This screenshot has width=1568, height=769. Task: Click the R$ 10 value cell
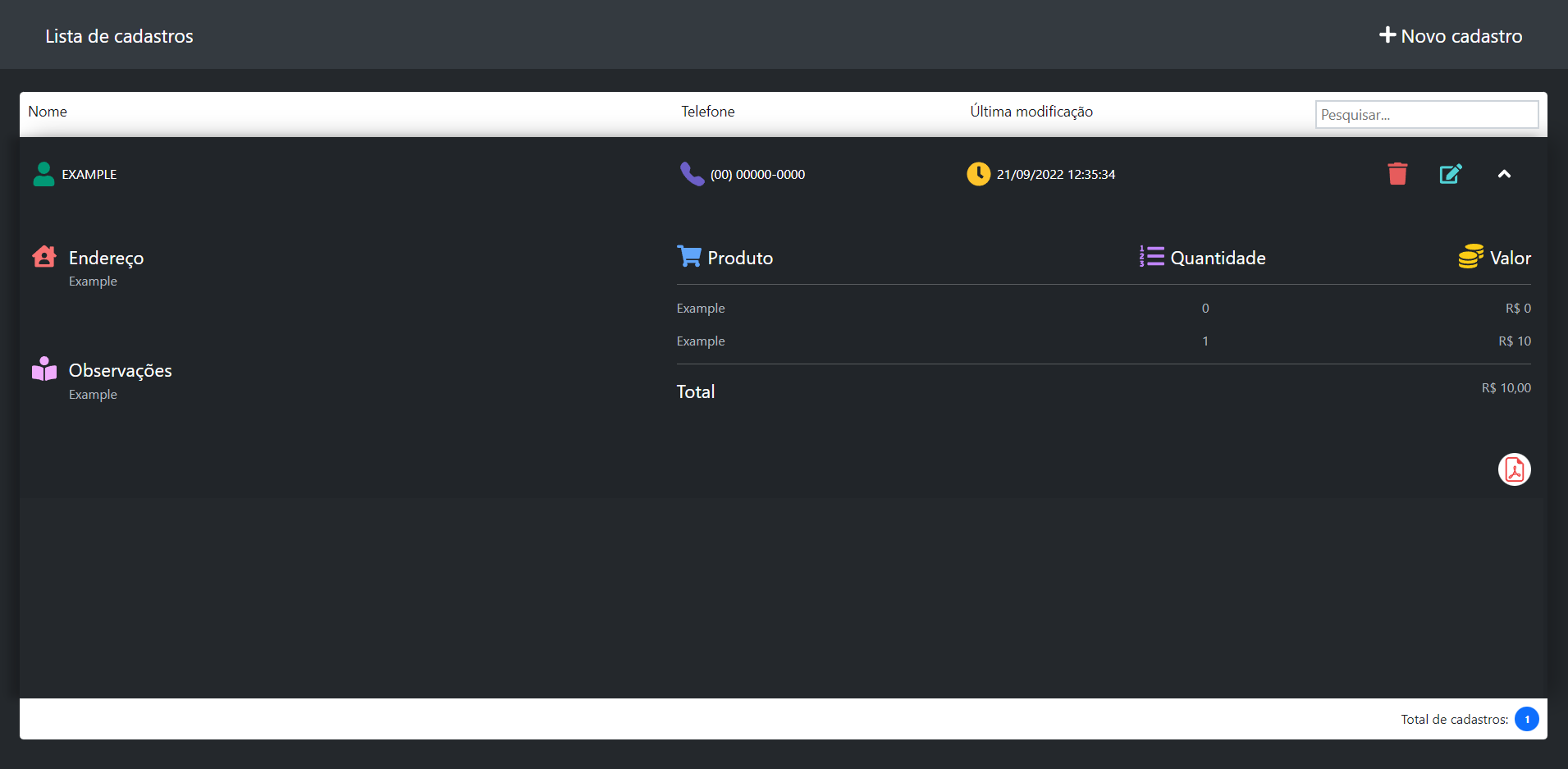(x=1515, y=341)
